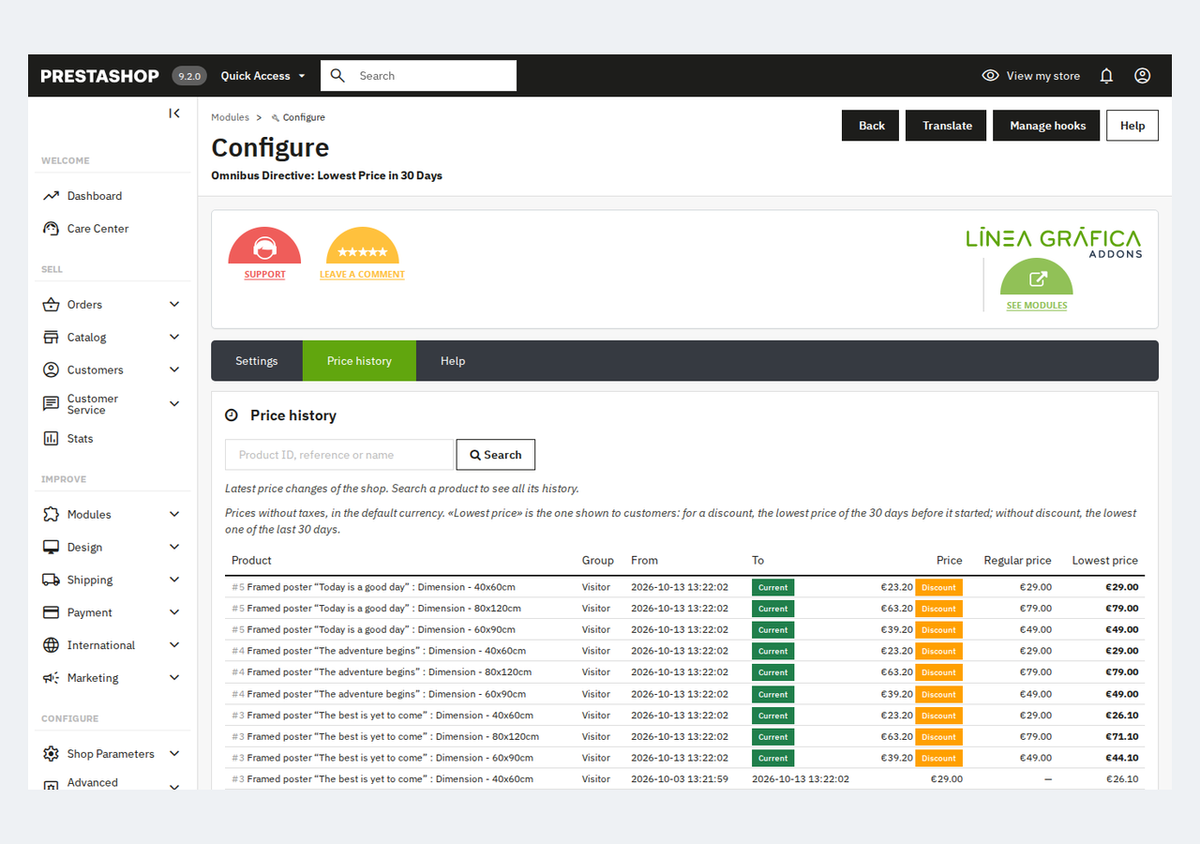Expand the Payment menu chevron
Viewport: 1200px width, 844px height.
(x=175, y=613)
